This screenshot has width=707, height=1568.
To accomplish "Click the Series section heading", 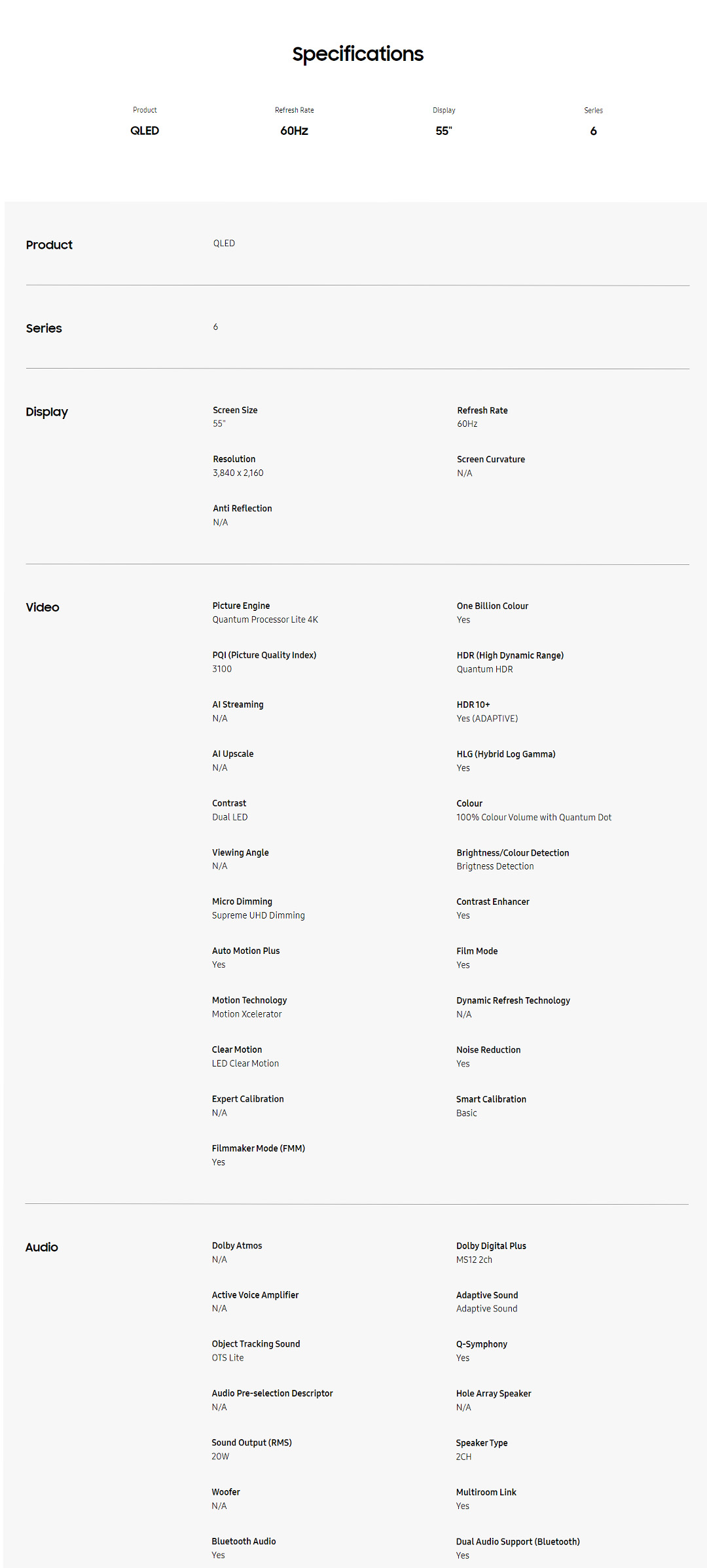I will [x=44, y=329].
